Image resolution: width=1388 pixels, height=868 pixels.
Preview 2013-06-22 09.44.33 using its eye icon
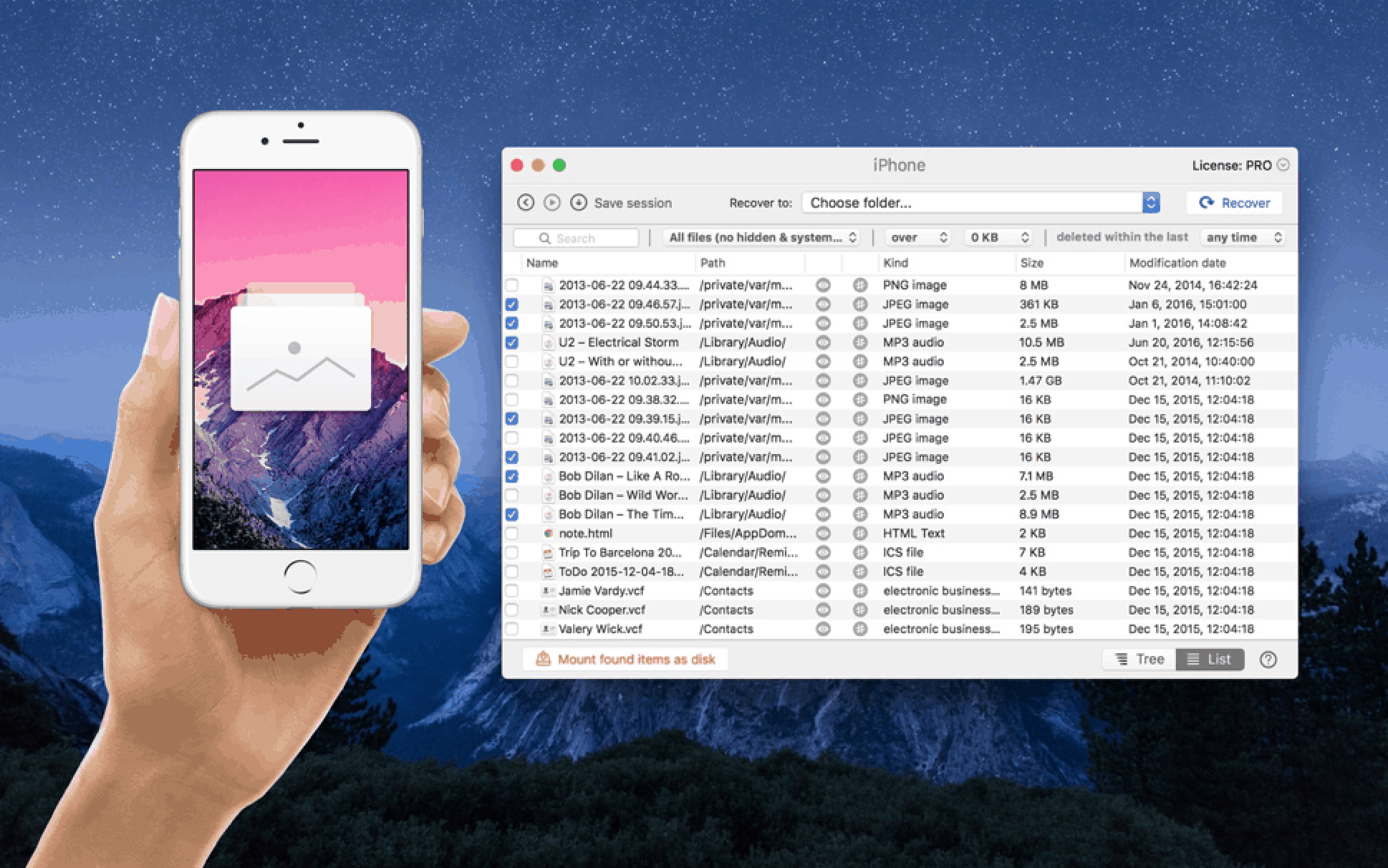(822, 284)
